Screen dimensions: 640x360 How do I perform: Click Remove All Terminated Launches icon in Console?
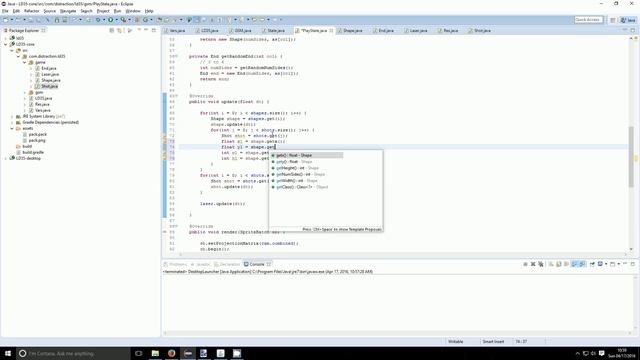(x=541, y=264)
